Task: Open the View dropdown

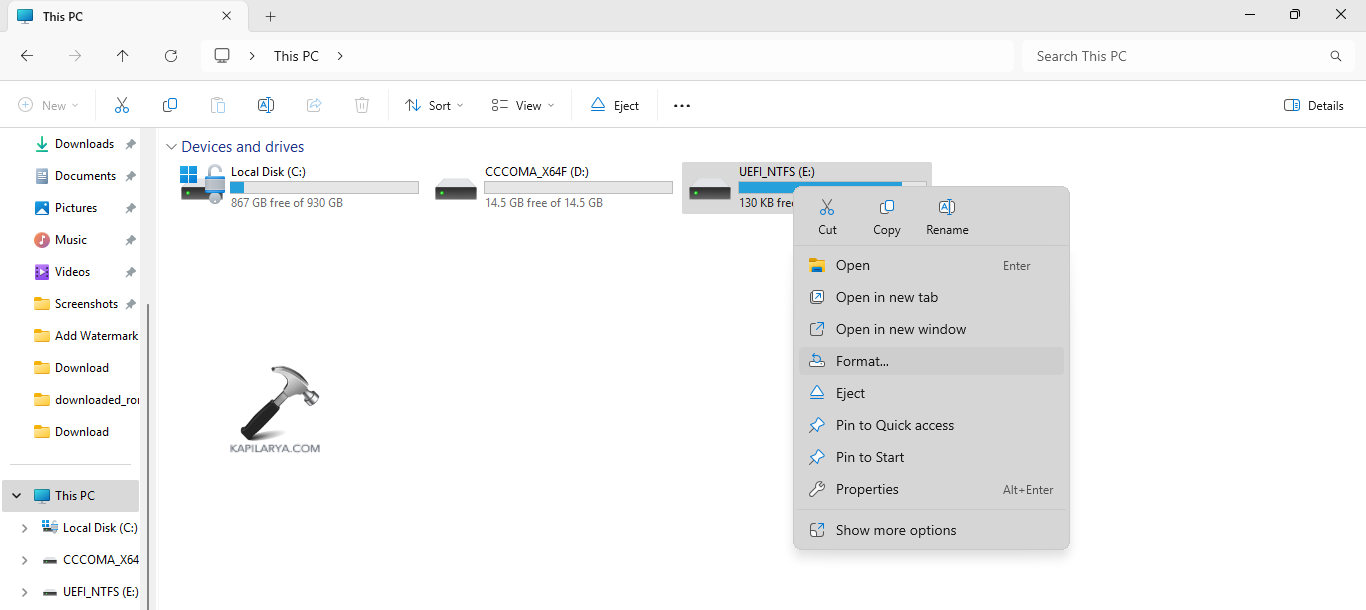Action: click(x=522, y=105)
